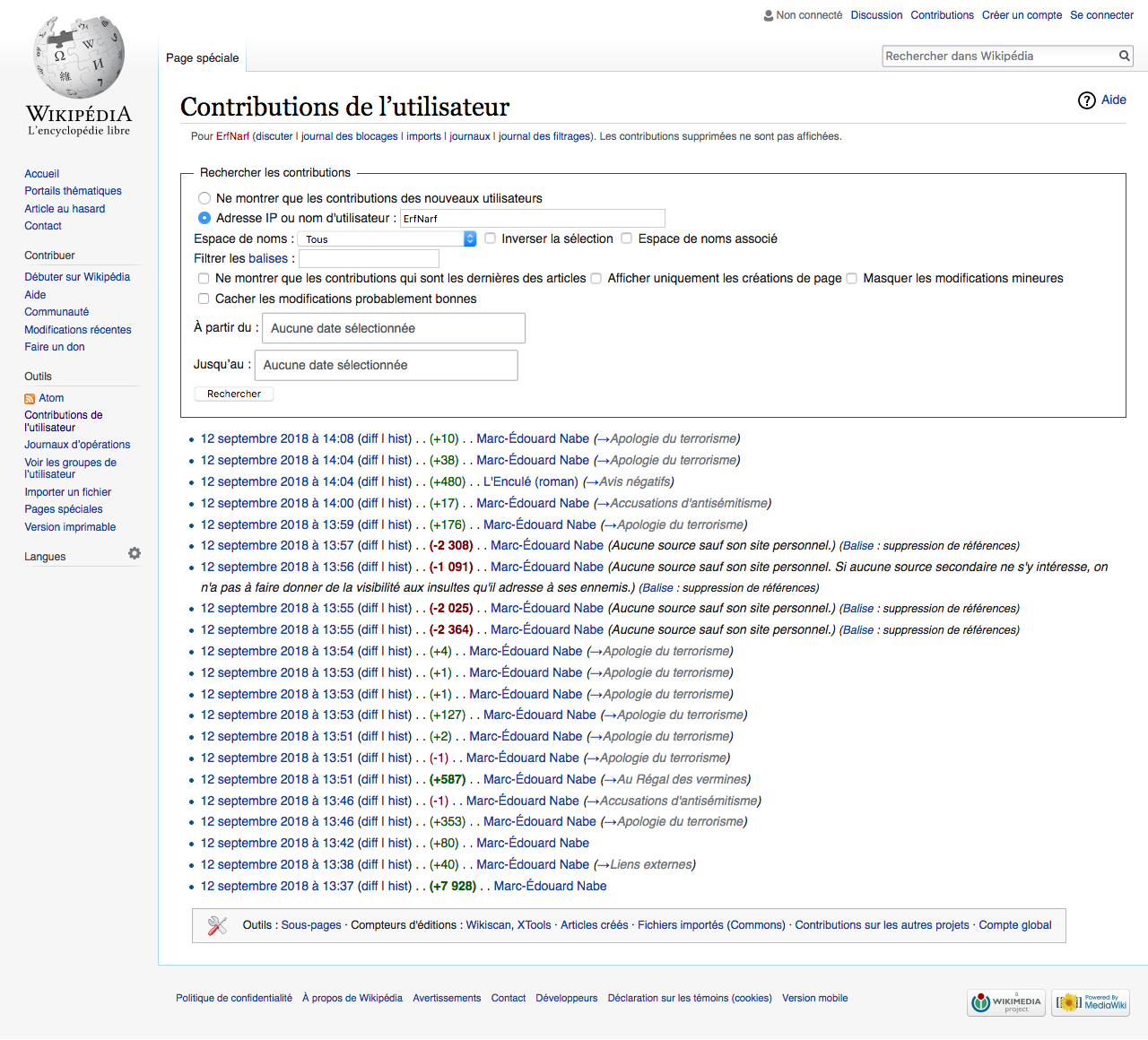Image resolution: width=1148 pixels, height=1040 pixels.
Task: Open the Aide help question icon
Action: coord(1087,100)
